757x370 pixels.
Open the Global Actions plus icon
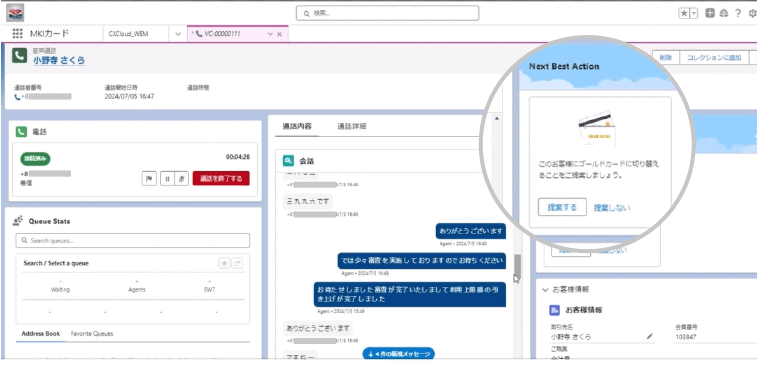tap(710, 14)
